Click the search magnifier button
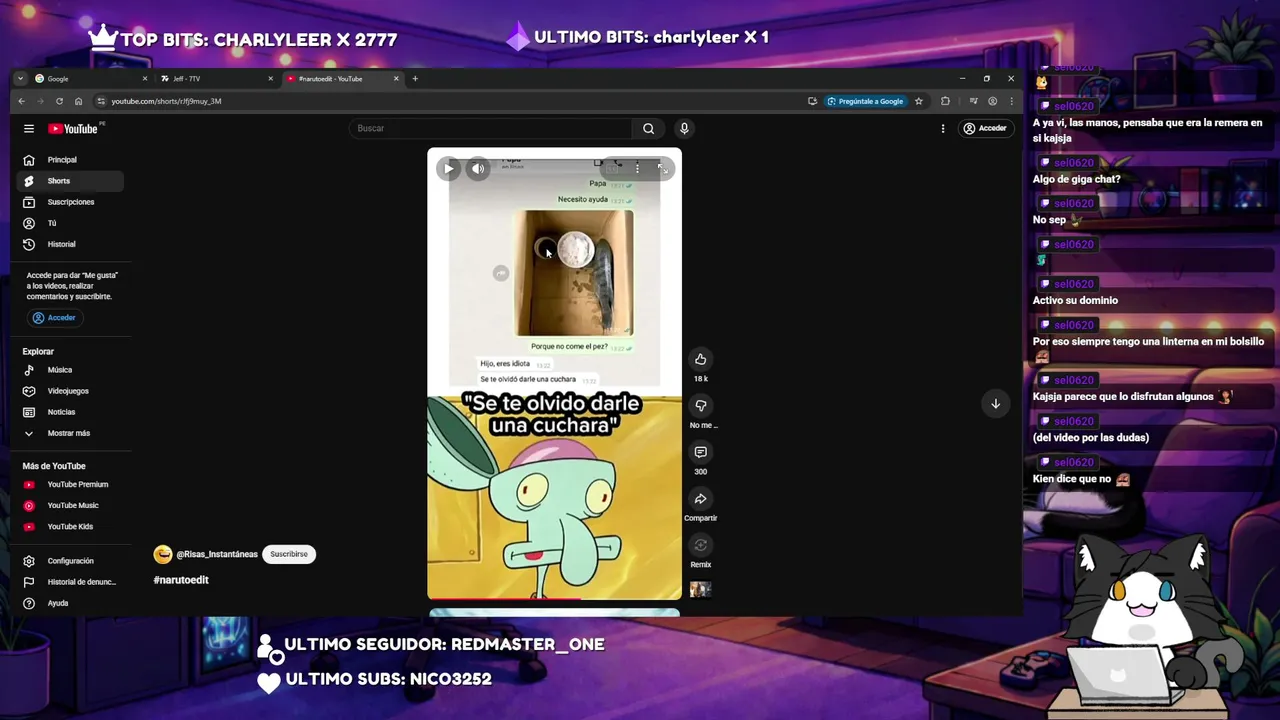The height and width of the screenshot is (720, 1280). [648, 128]
